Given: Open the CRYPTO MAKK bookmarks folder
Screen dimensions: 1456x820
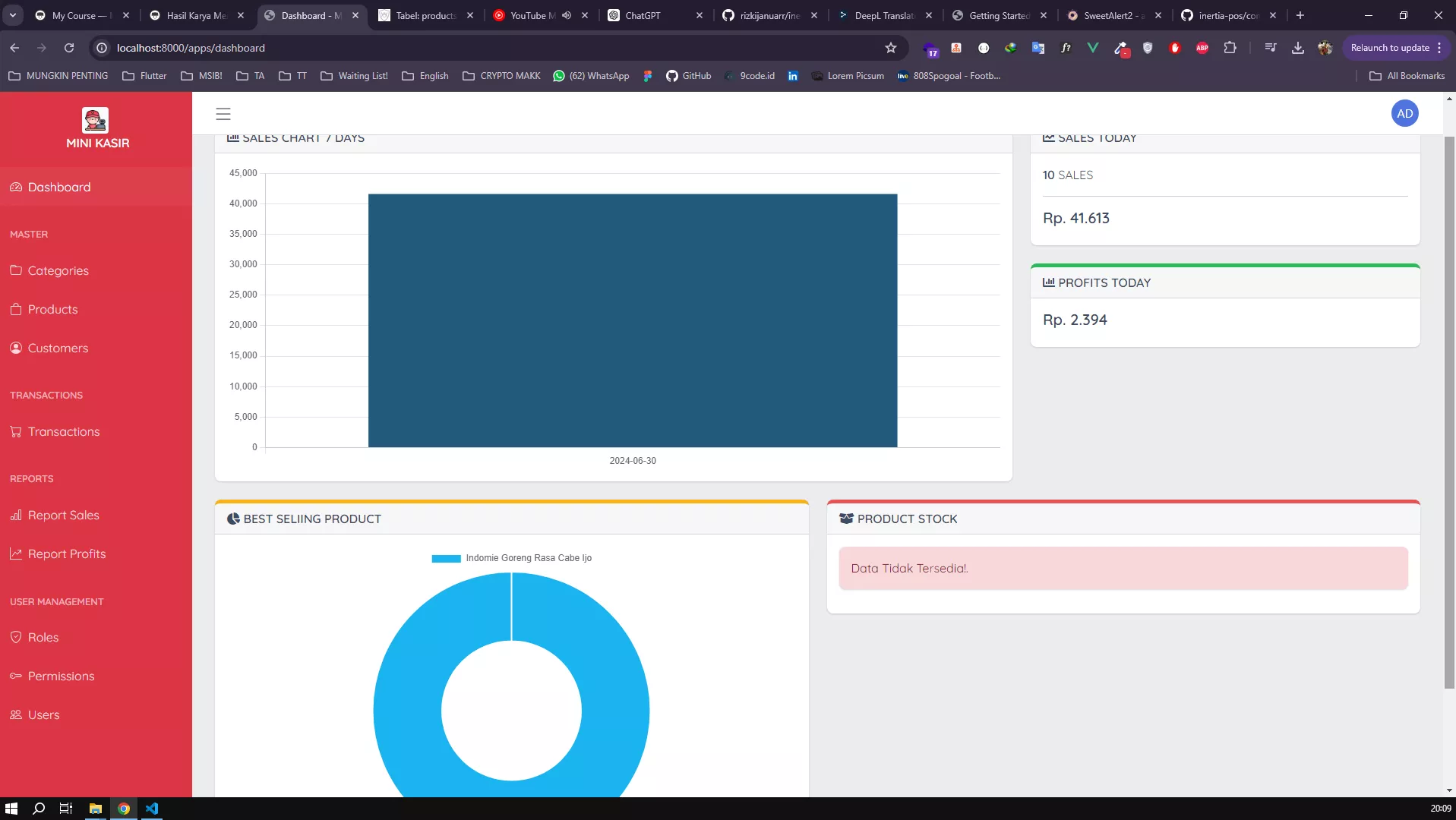Looking at the screenshot, I should point(501,76).
